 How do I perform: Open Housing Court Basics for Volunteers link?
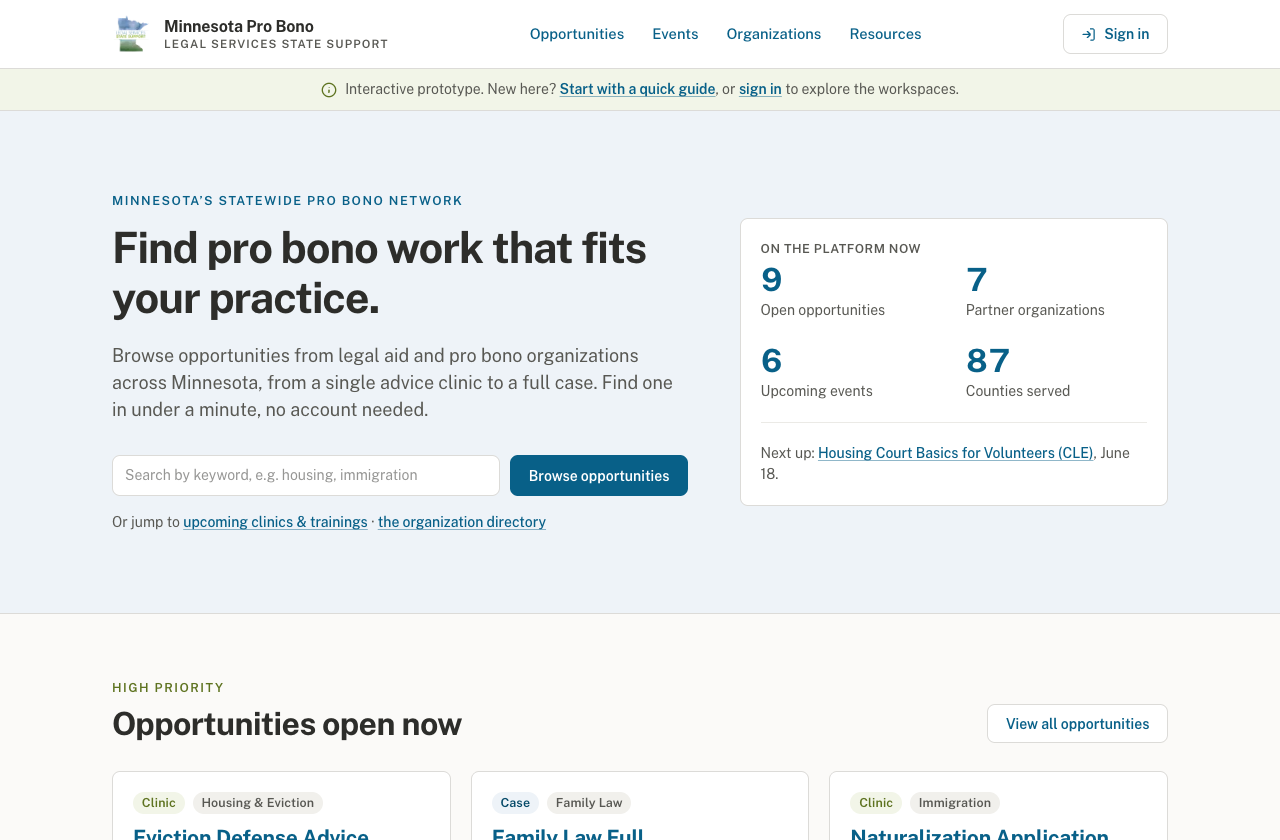coord(956,453)
